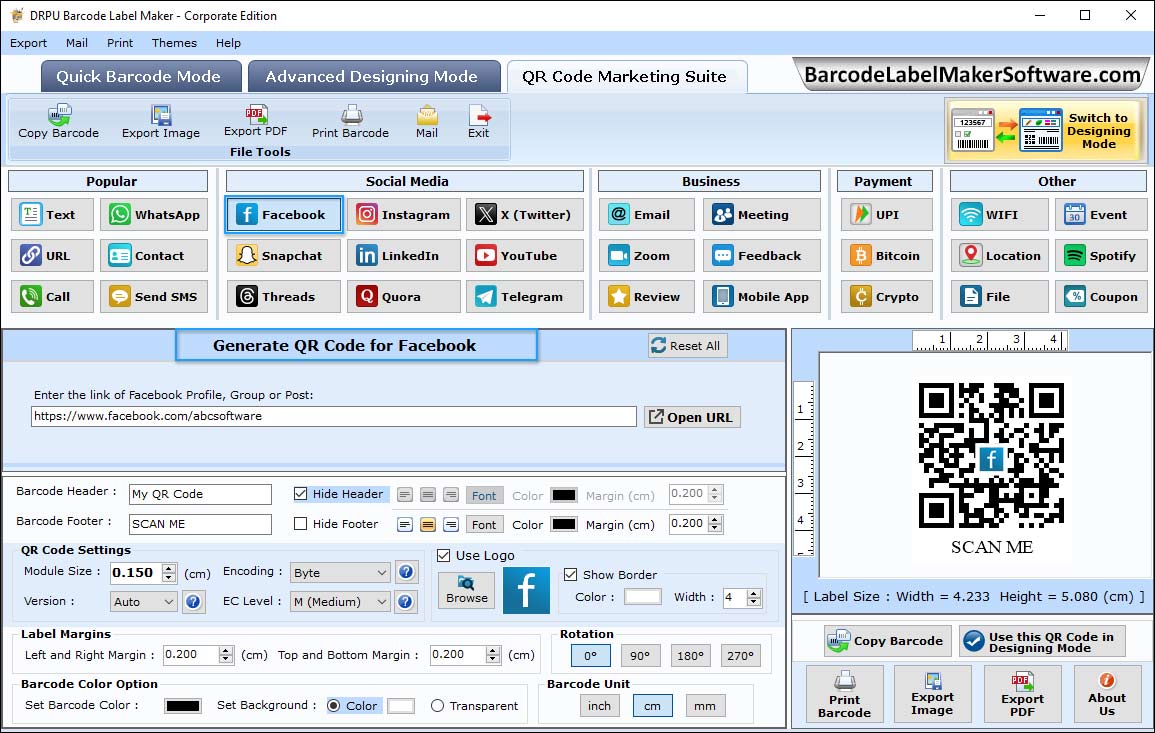The image size is (1155, 733).
Task: Click Print Barcode in File Tools toolbar
Action: click(350, 122)
